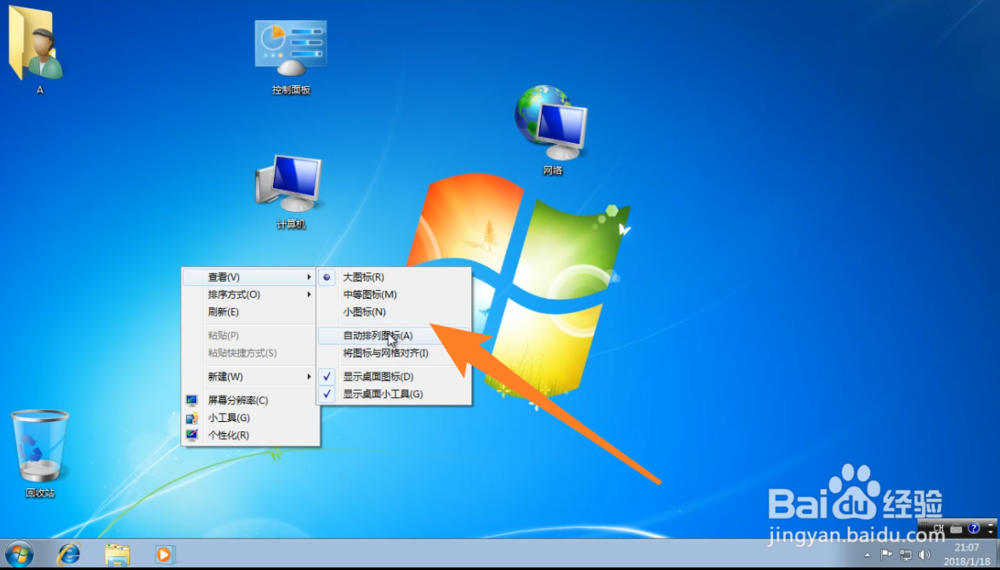Show hidden tray icons arrow

point(867,555)
